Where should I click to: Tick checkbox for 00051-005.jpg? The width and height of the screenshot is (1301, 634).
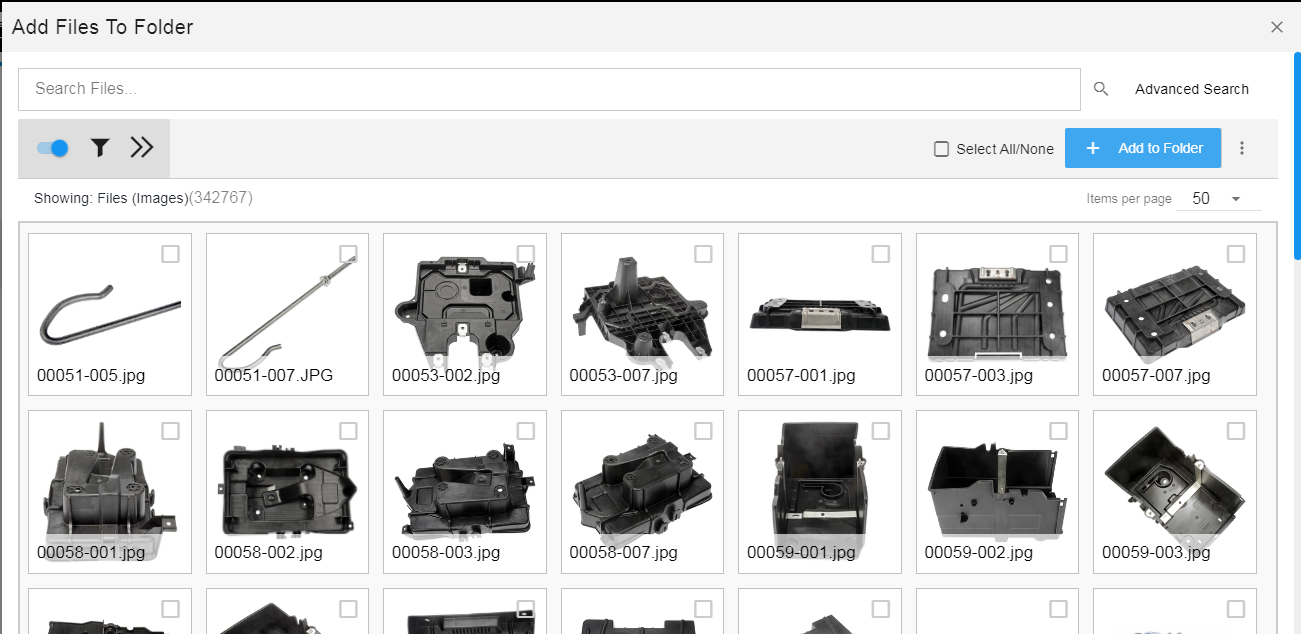click(170, 254)
